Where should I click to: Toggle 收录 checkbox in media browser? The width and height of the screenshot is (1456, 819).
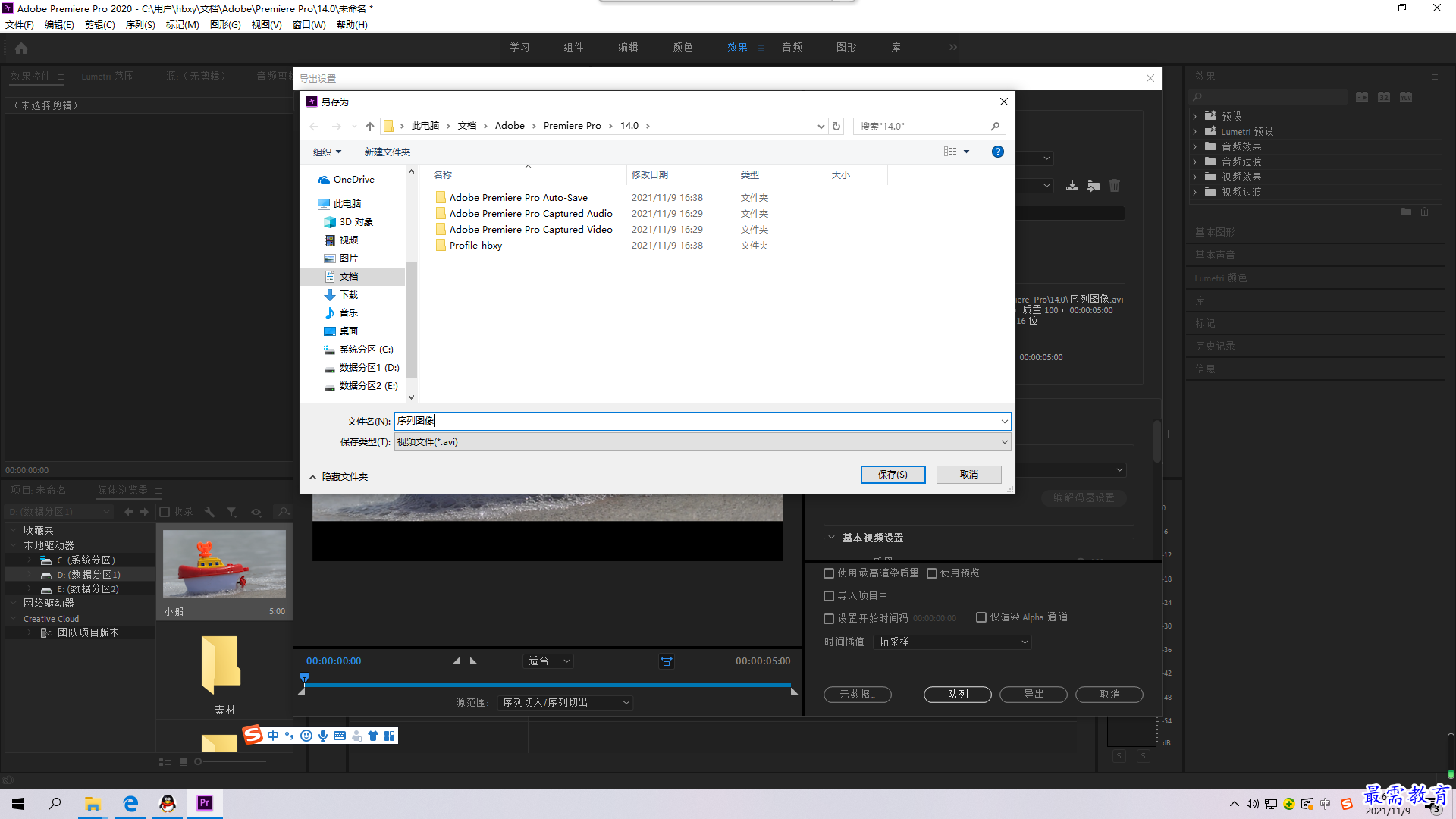pos(165,512)
